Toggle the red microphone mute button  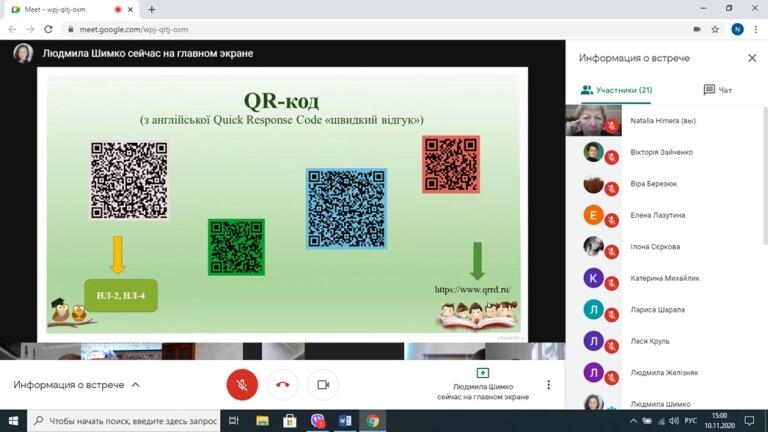coord(242,384)
